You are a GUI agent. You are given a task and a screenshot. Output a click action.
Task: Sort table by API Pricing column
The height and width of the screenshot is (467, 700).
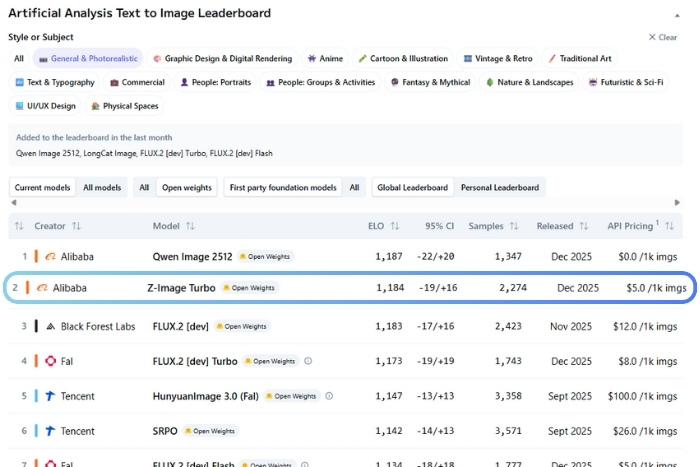(669, 226)
